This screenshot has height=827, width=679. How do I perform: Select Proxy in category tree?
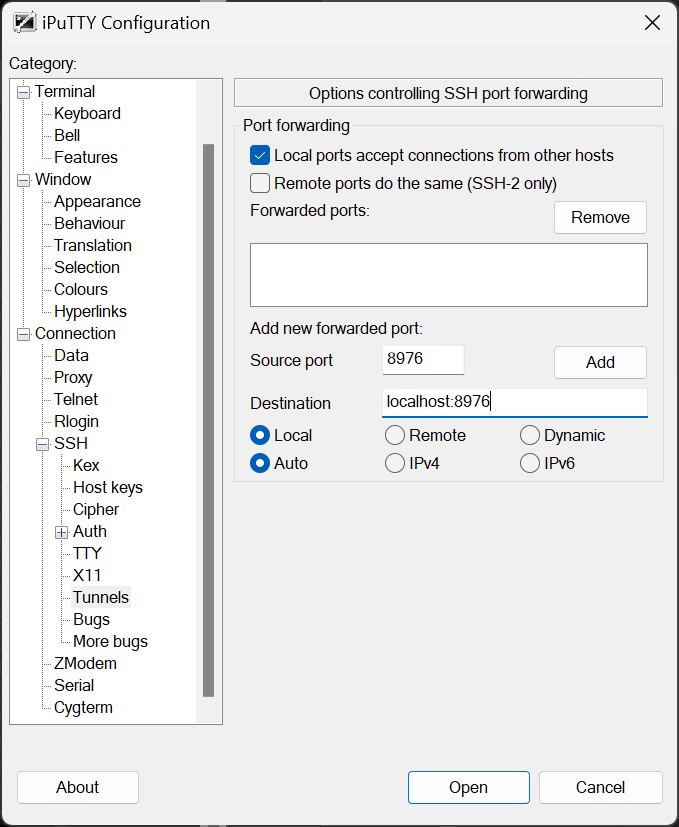point(73,378)
